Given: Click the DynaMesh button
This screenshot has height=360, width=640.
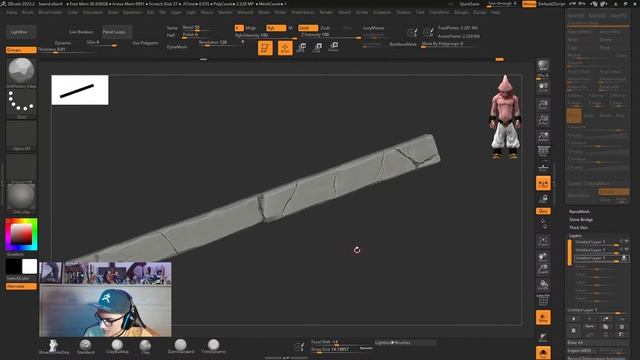Looking at the screenshot, I should pos(177,47).
